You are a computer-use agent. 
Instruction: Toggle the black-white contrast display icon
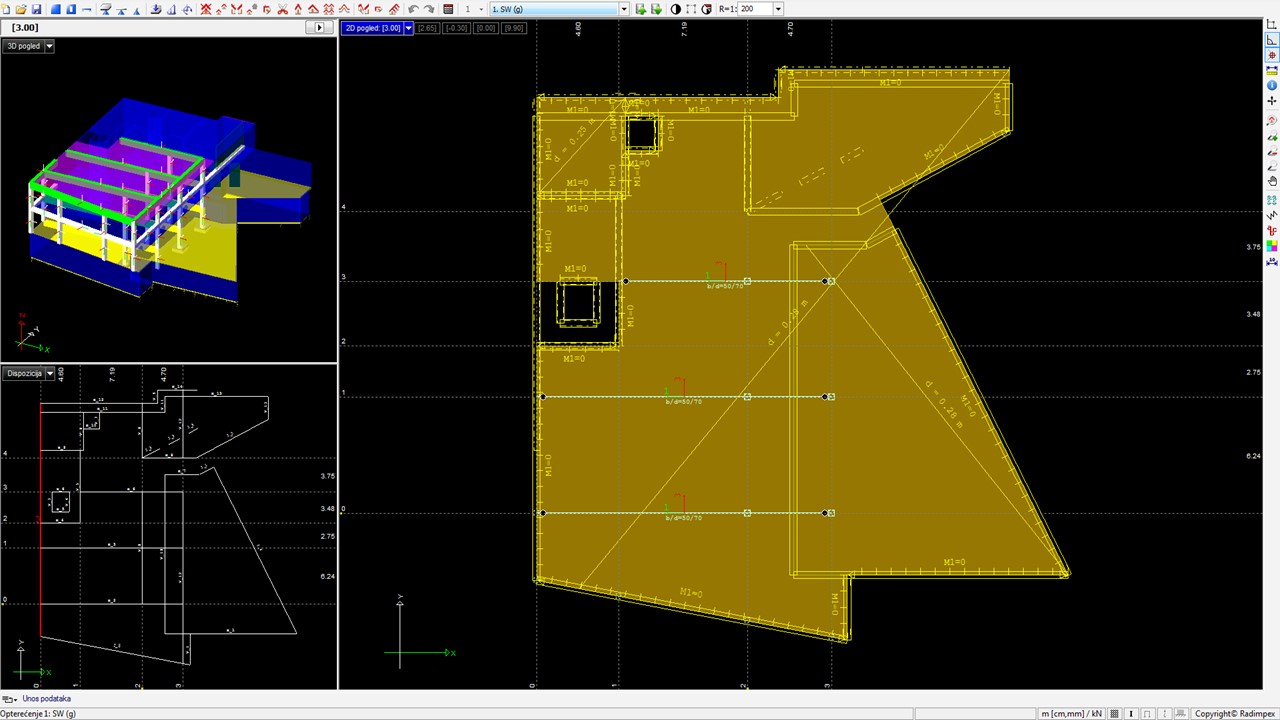tap(675, 9)
